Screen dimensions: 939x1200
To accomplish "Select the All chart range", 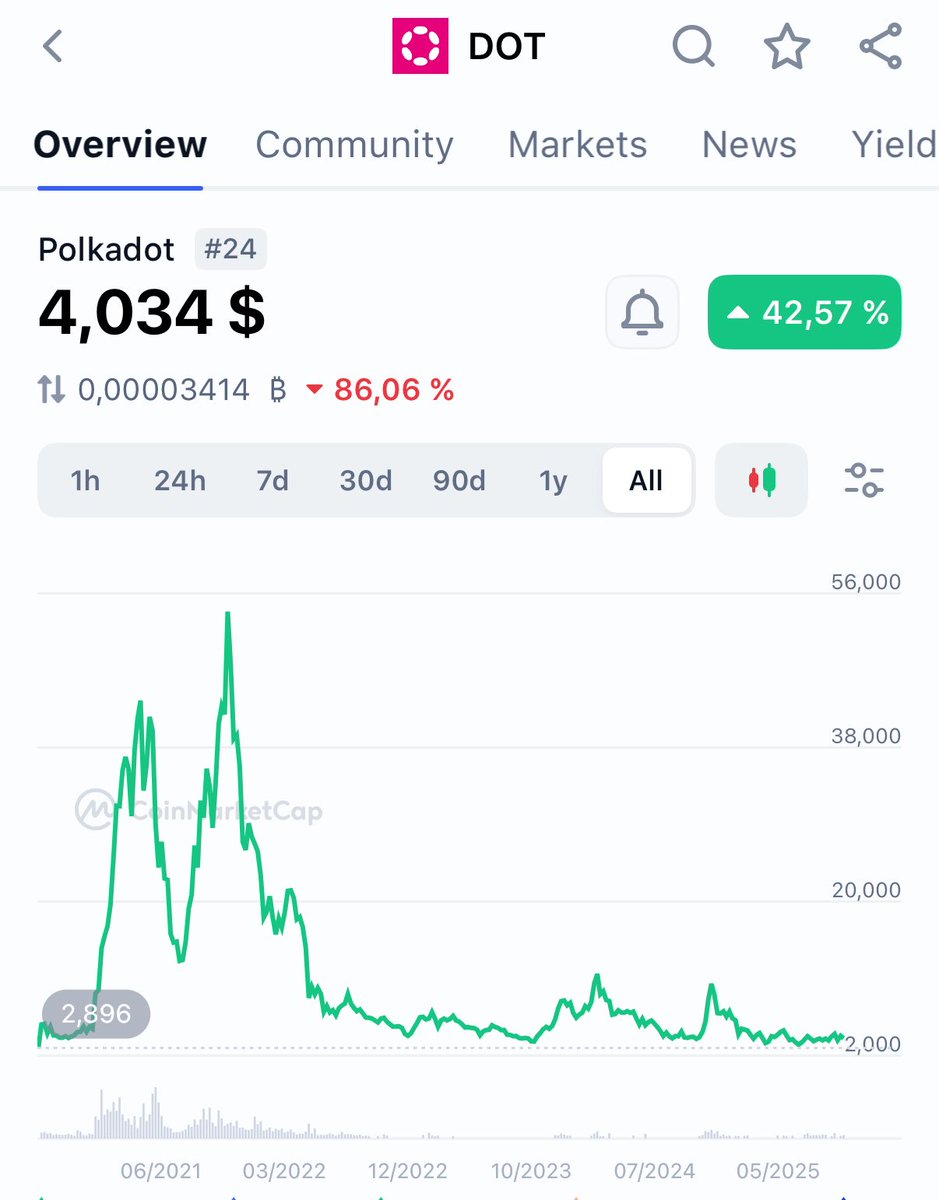I will click(x=646, y=481).
